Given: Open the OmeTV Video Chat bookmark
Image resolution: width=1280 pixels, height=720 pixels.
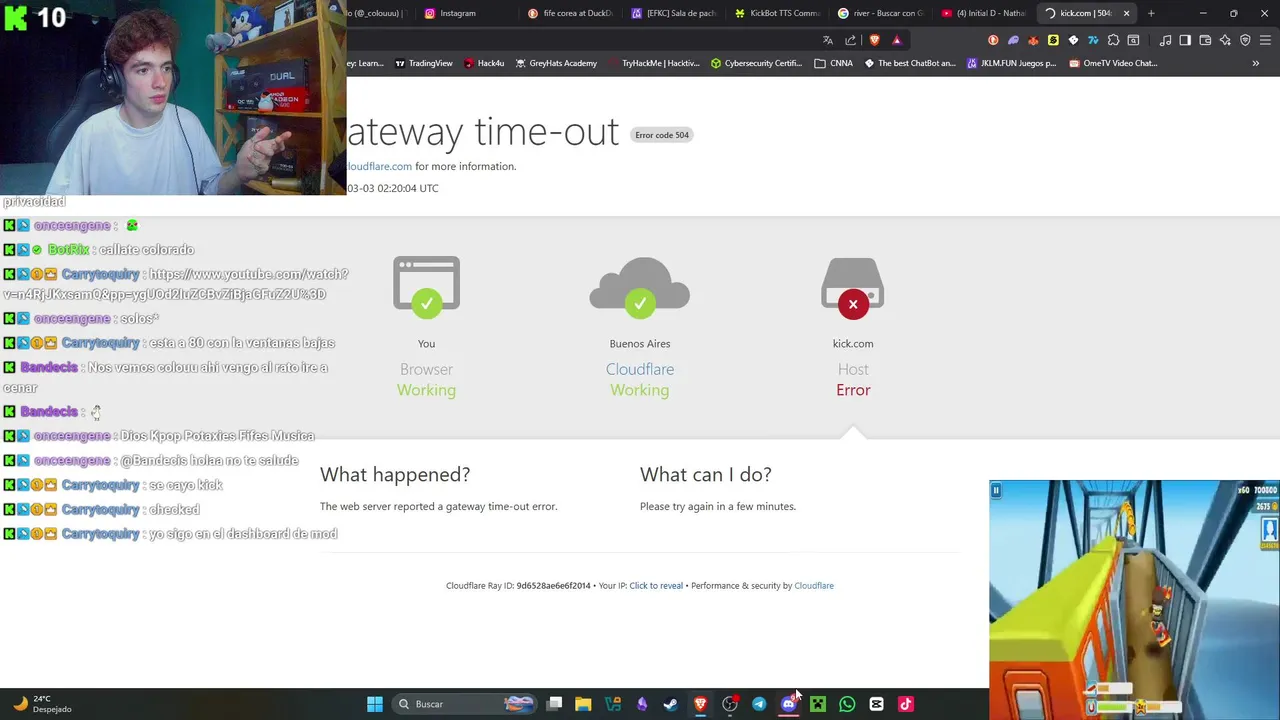Looking at the screenshot, I should (x=1113, y=63).
